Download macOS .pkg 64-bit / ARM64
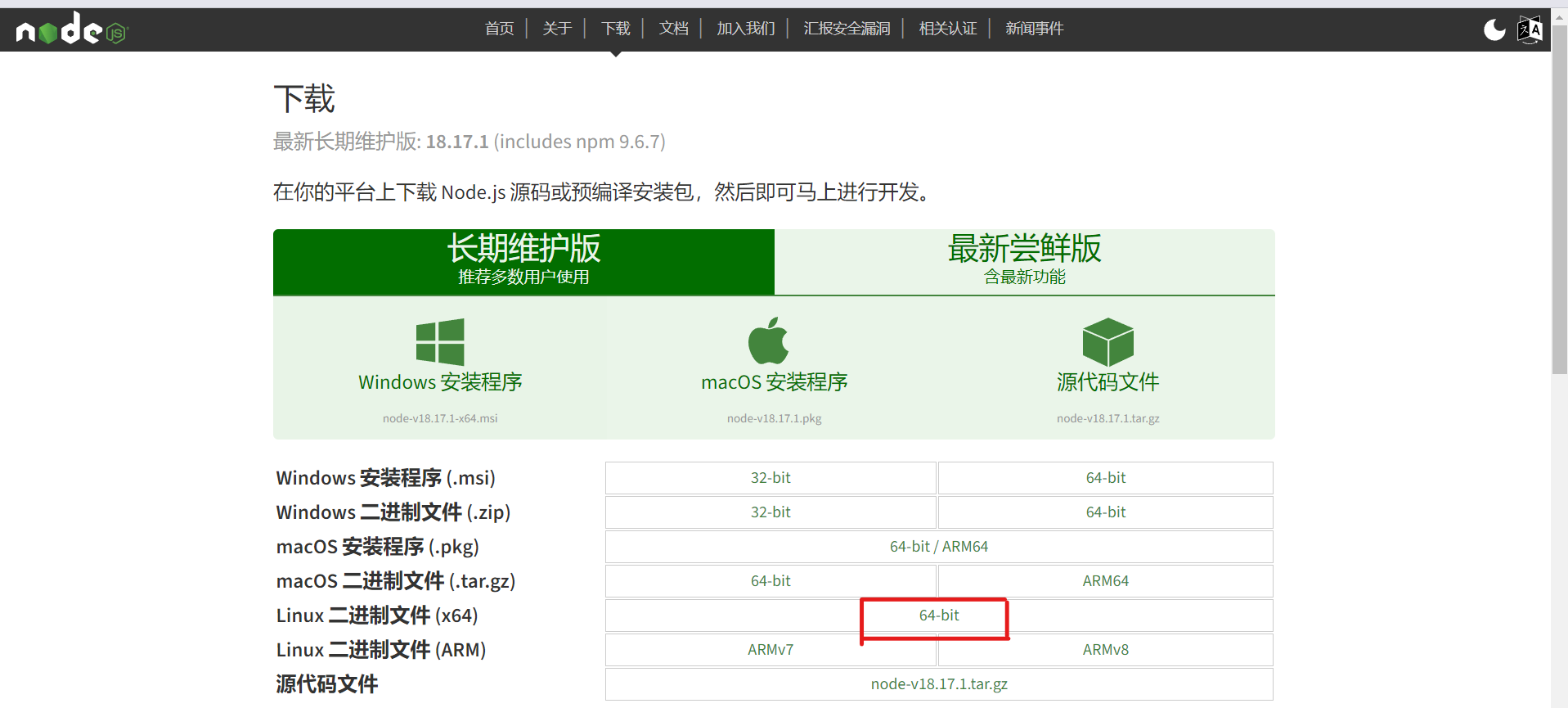1568x708 pixels. coord(939,547)
